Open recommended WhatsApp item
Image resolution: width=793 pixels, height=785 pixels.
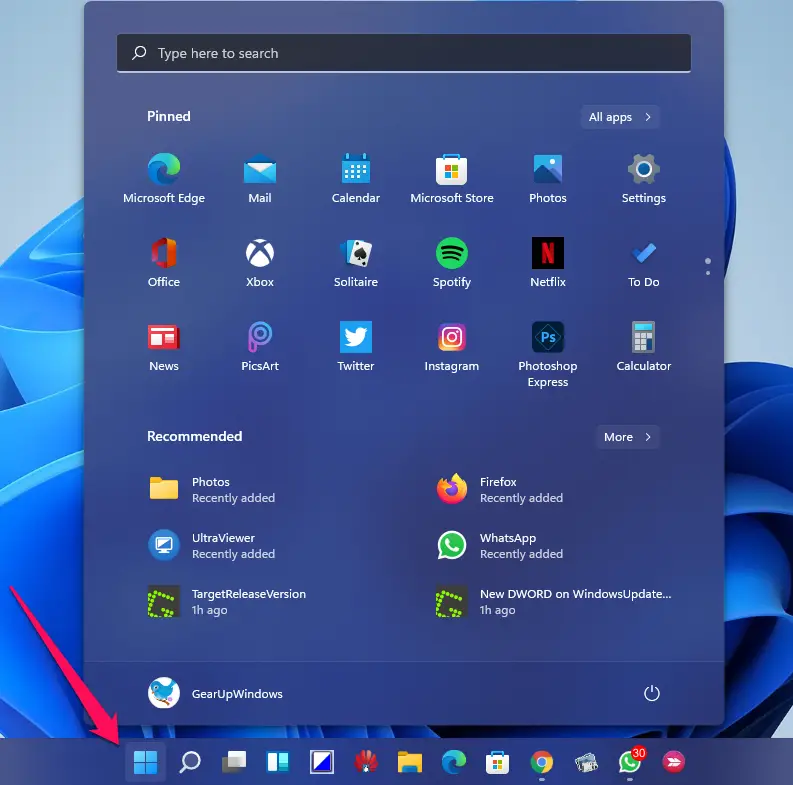[x=500, y=546]
